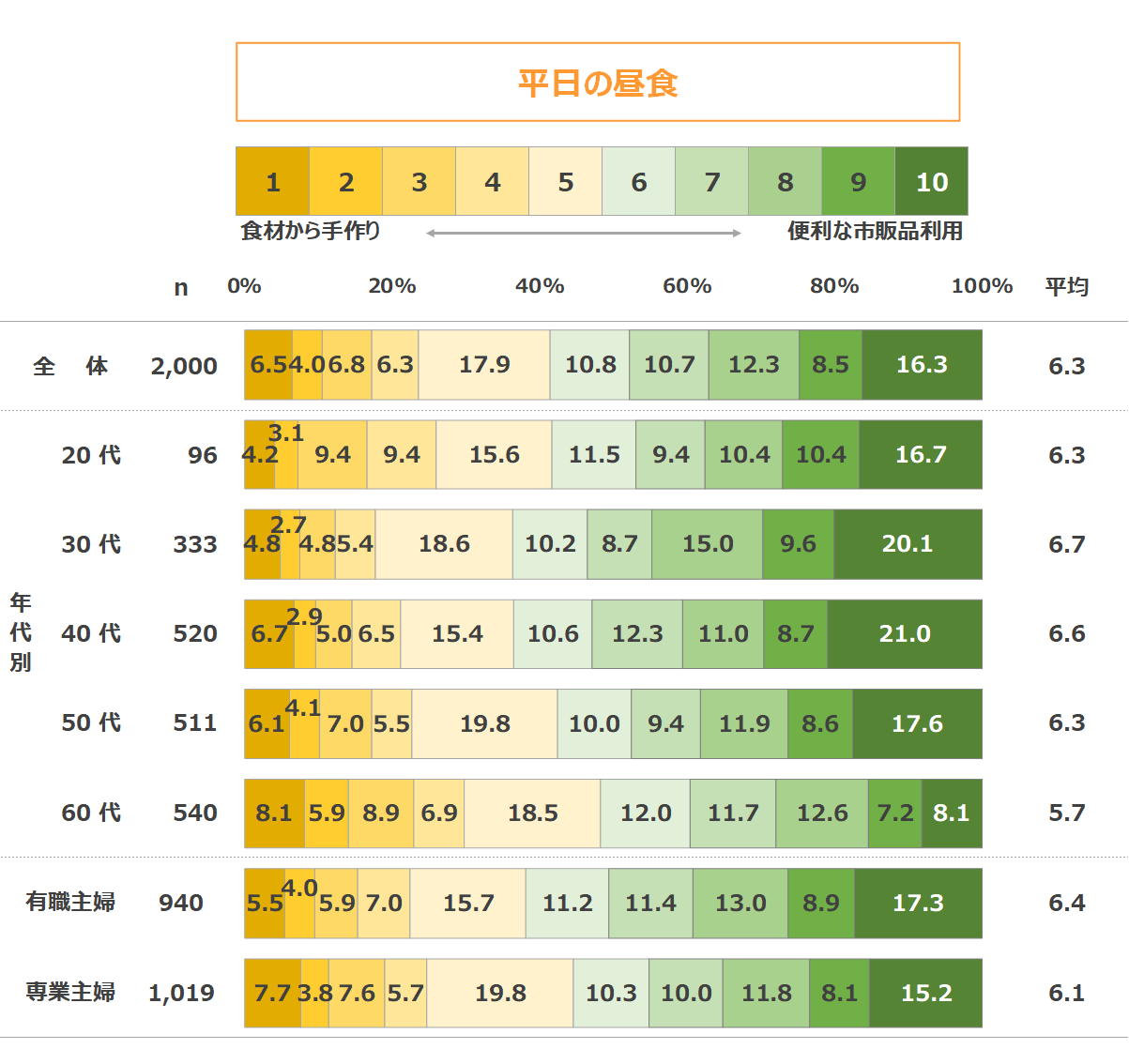
Task: Click the 平日の昼食 title box
Action: coord(598,83)
